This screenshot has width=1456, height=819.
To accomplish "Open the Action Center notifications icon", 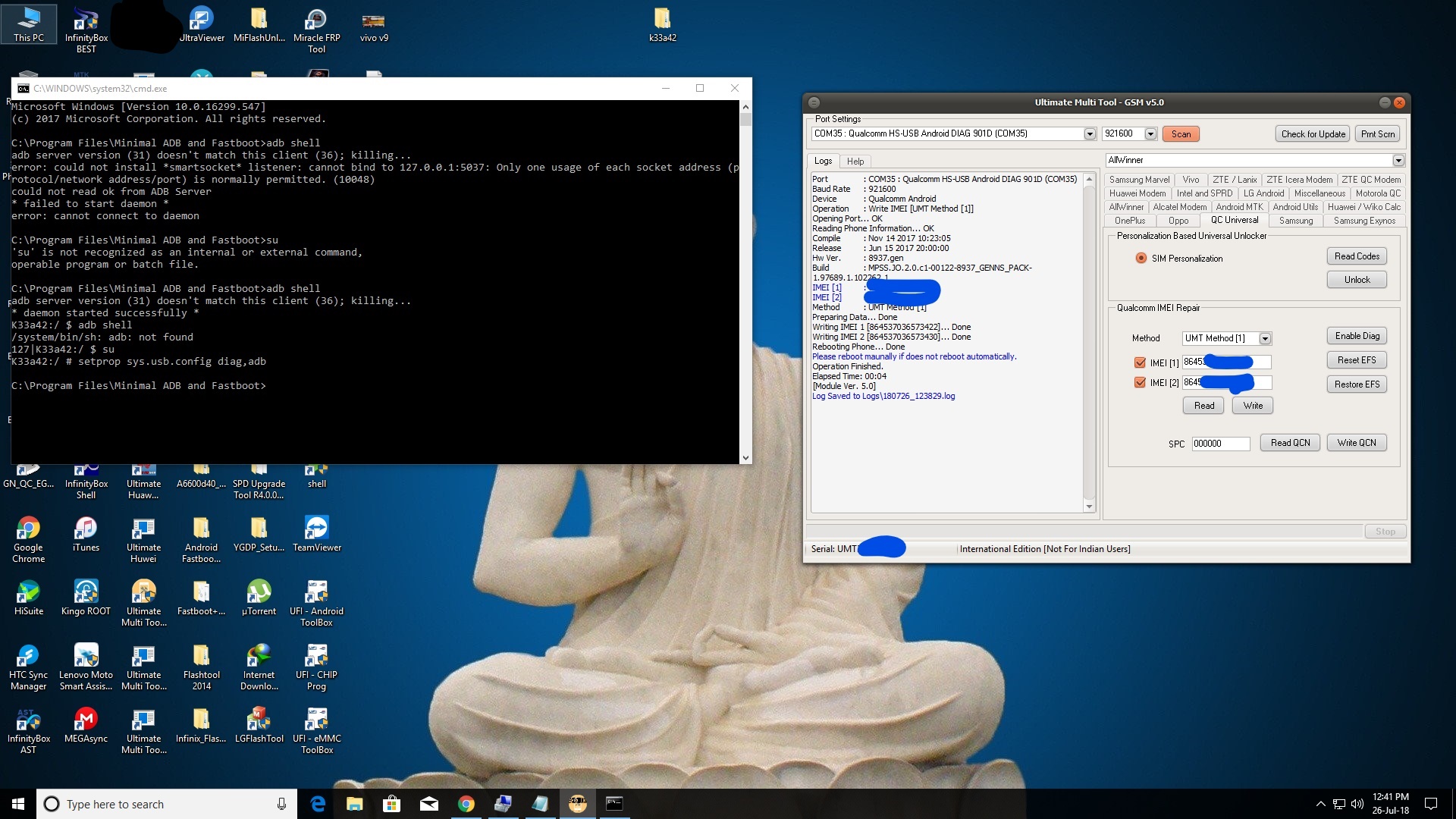I will (1431, 804).
